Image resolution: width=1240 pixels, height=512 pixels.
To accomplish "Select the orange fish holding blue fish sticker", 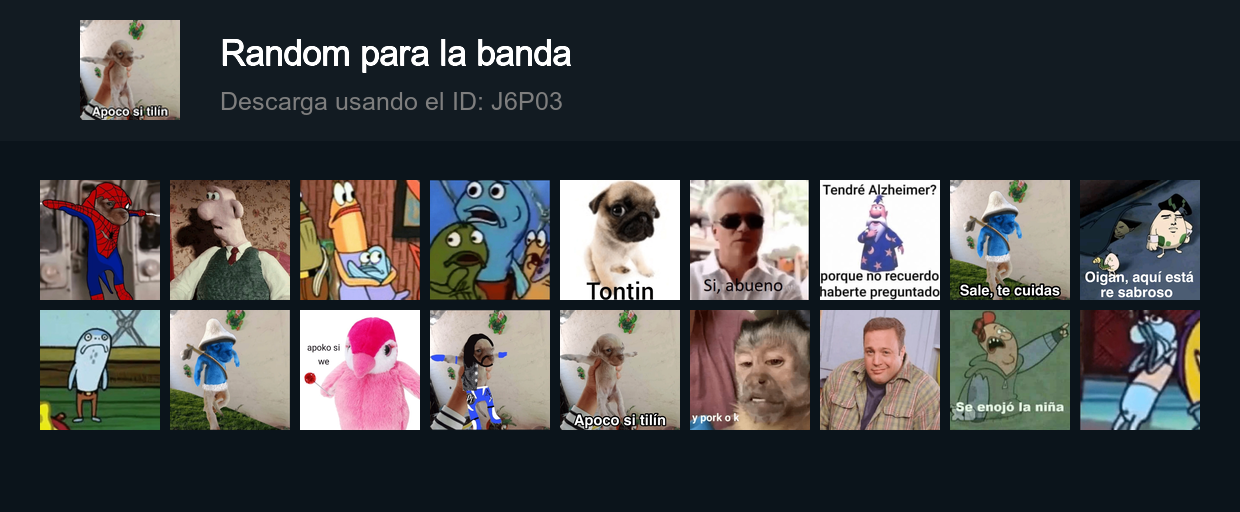I will 360,240.
